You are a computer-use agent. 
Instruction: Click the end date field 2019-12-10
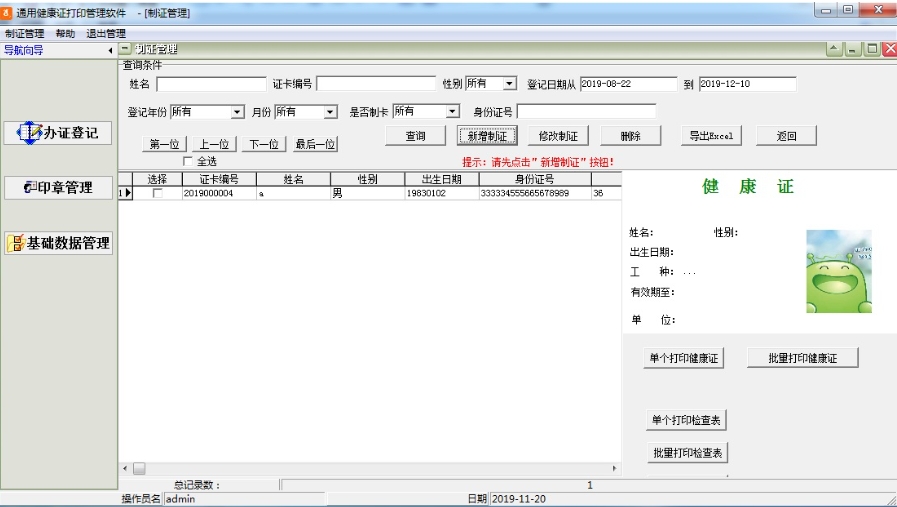pos(747,84)
